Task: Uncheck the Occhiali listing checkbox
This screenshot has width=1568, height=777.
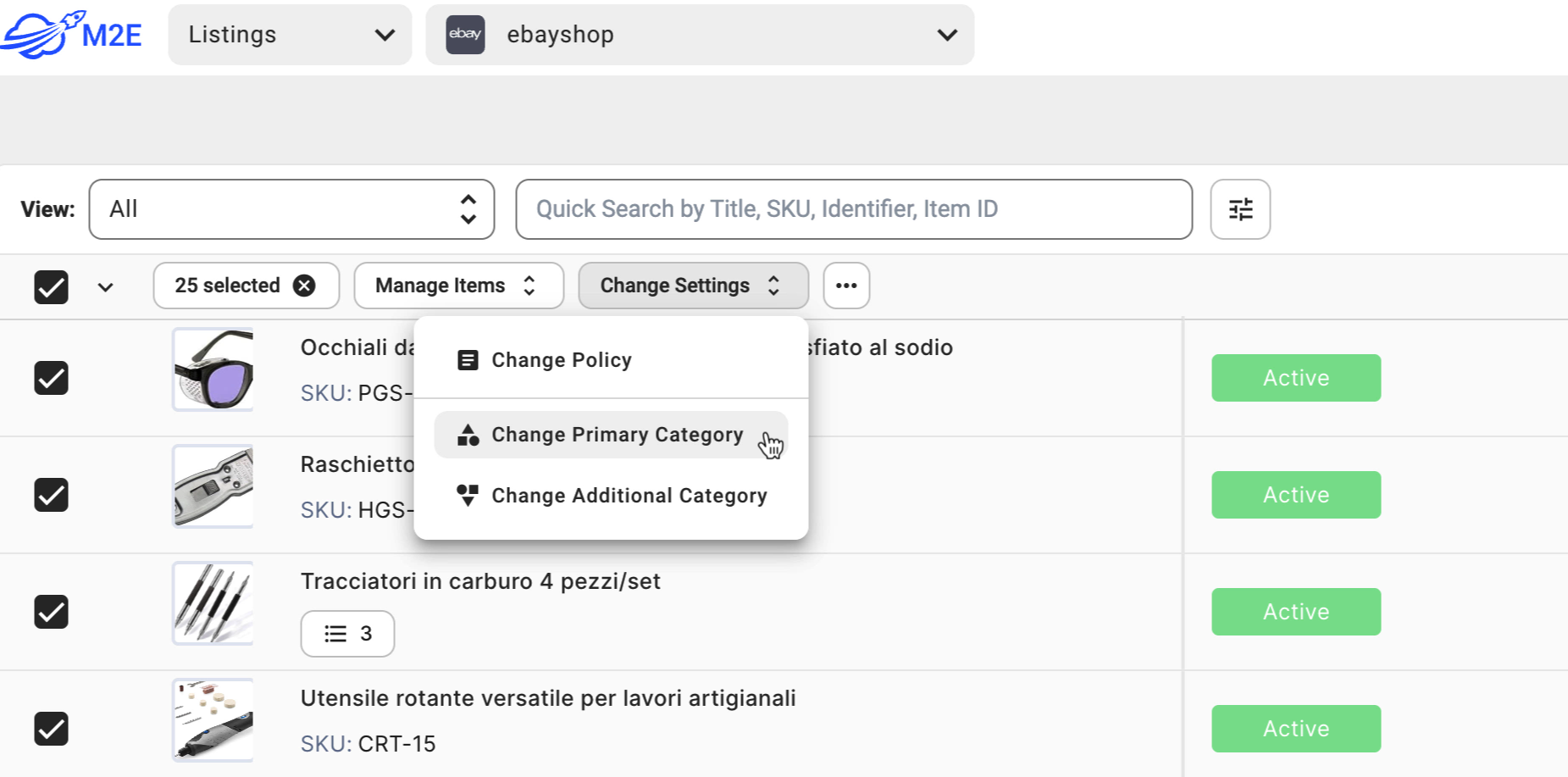Action: tap(51, 378)
